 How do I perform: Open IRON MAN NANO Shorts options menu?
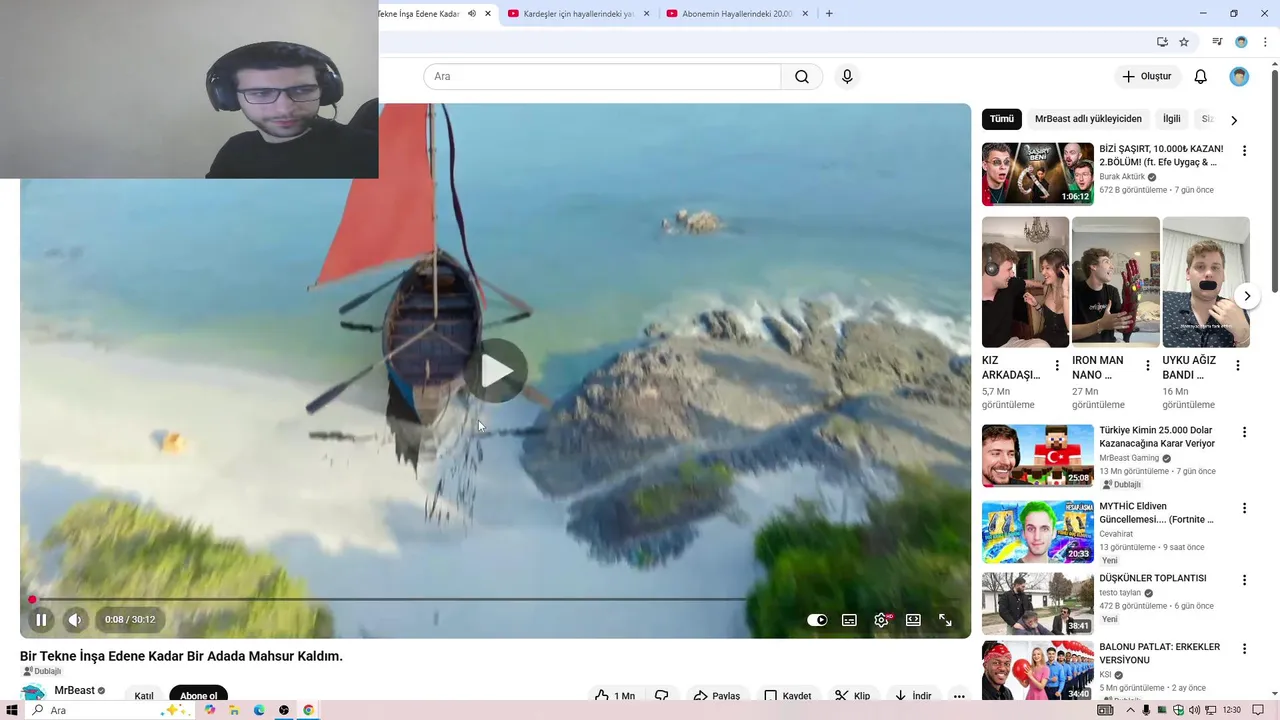(1147, 366)
